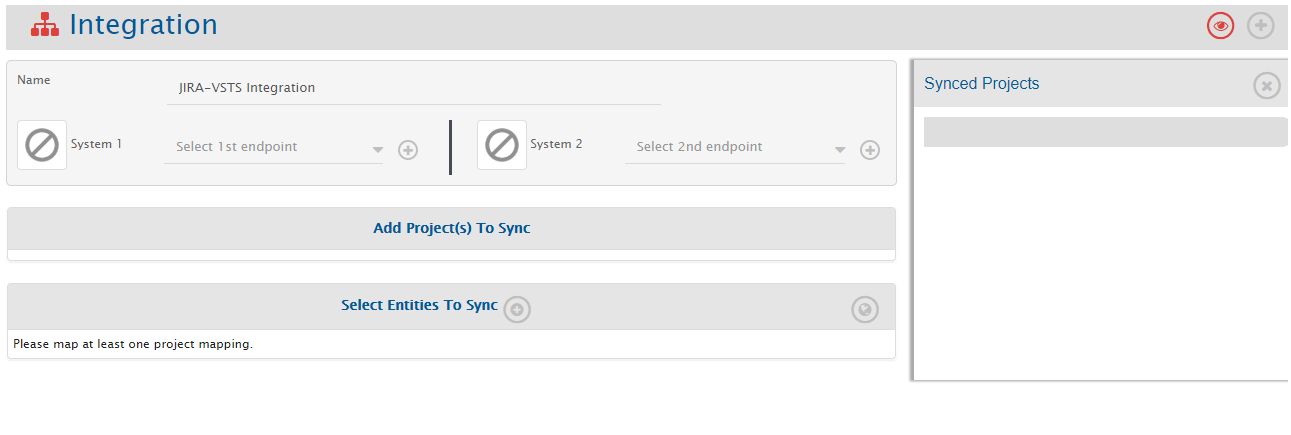Toggle the red eye view icon
This screenshot has height=435, width=1291.
click(1220, 26)
